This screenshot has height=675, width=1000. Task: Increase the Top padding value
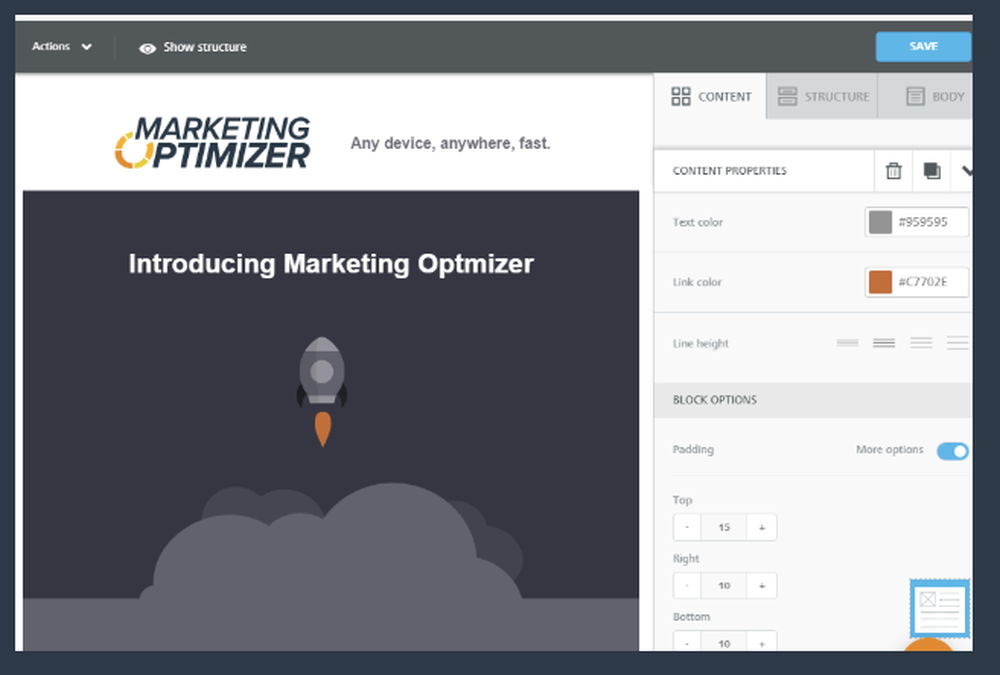pyautogui.click(x=761, y=528)
